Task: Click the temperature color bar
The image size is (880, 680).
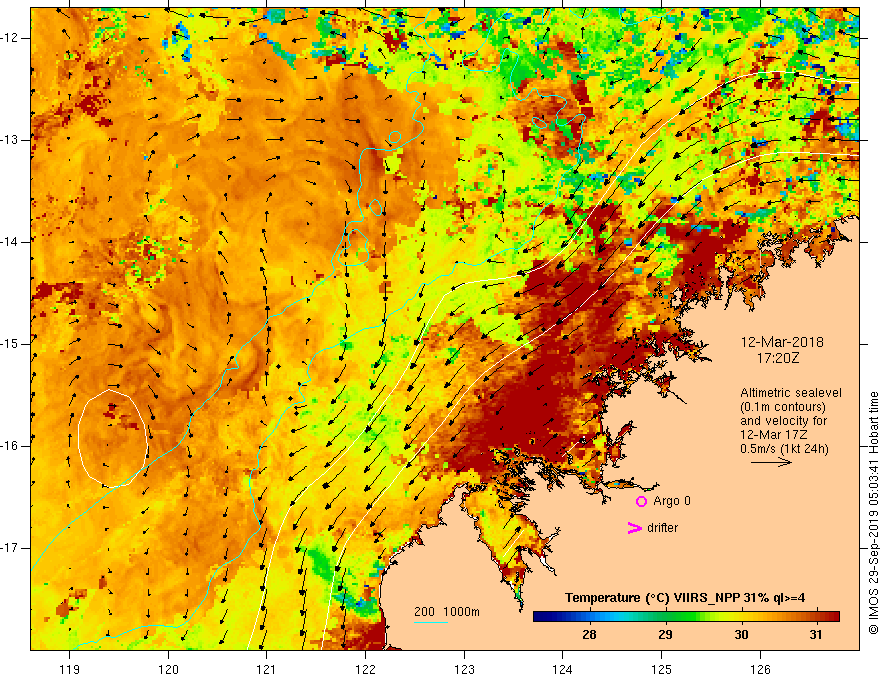Action: [686, 616]
